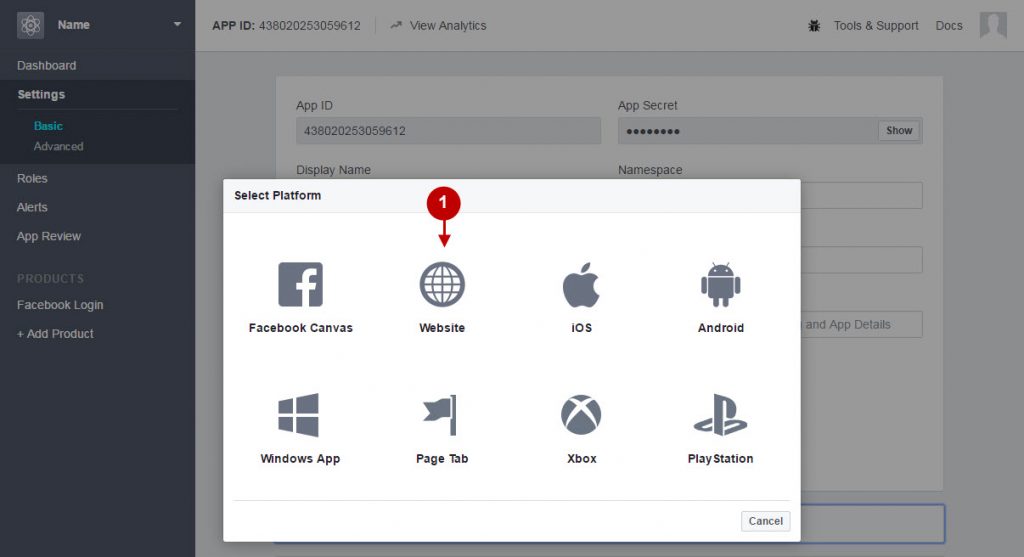This screenshot has width=1024, height=557.
Task: Click the Website label text
Action: click(x=442, y=328)
